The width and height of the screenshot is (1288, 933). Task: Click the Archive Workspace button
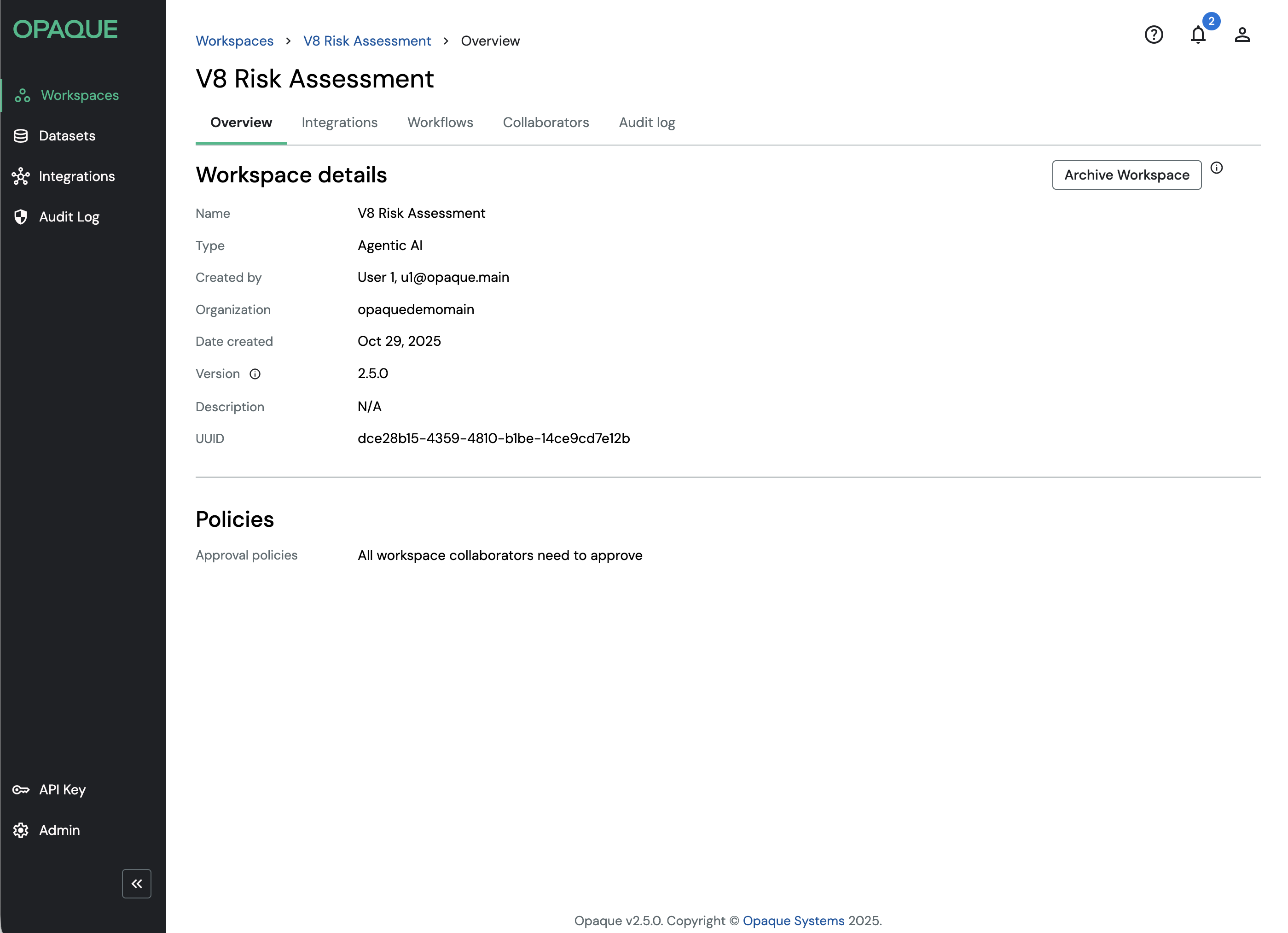pyautogui.click(x=1126, y=175)
